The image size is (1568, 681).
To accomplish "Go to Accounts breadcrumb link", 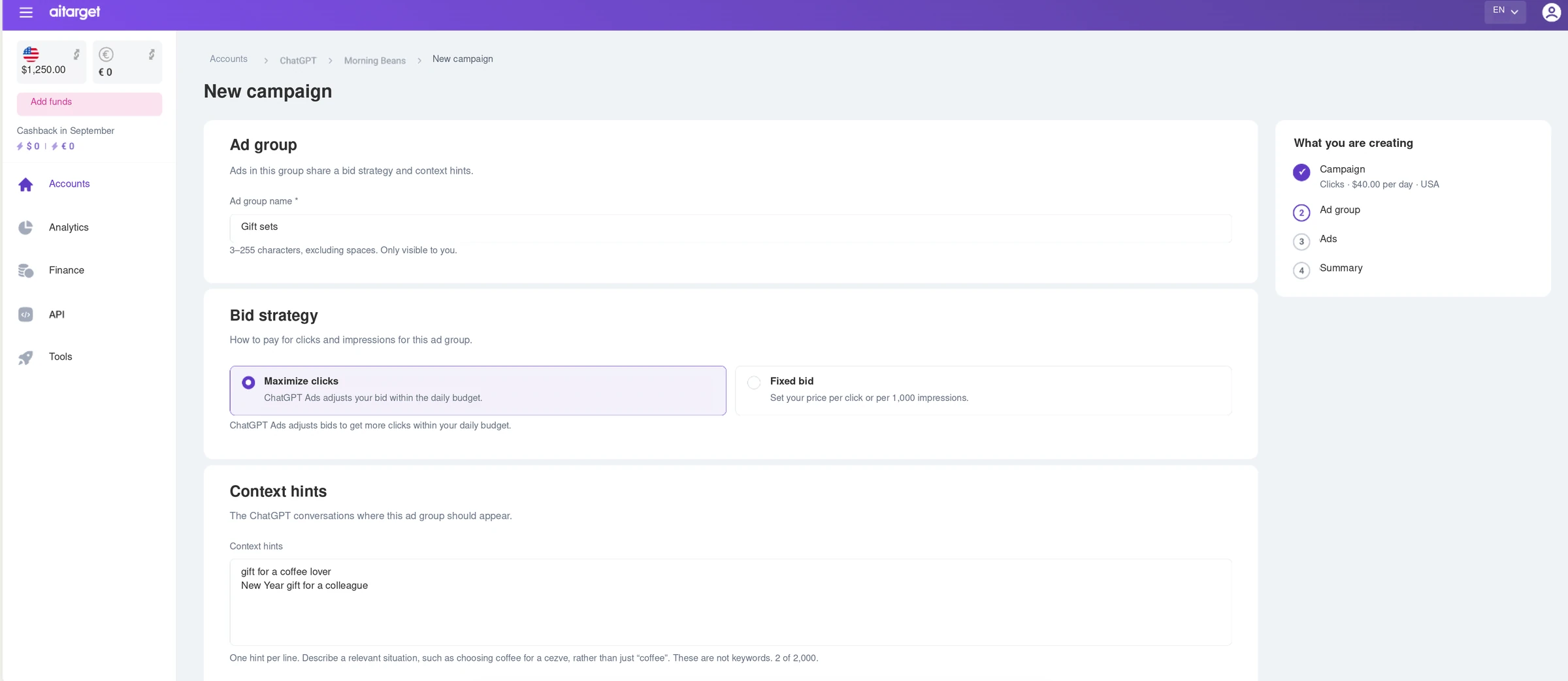I will tap(229, 59).
